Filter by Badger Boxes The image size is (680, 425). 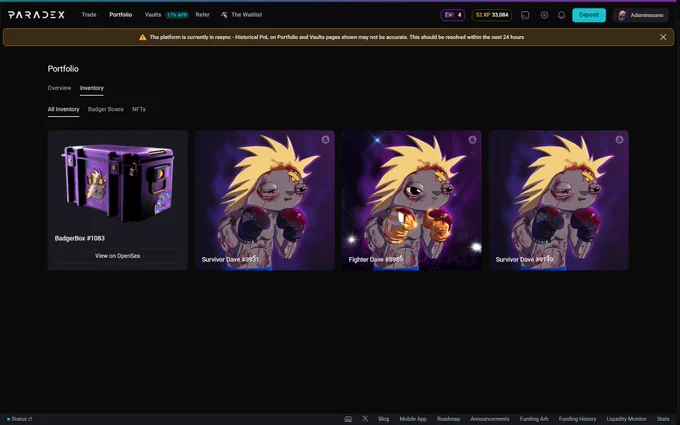pos(105,109)
